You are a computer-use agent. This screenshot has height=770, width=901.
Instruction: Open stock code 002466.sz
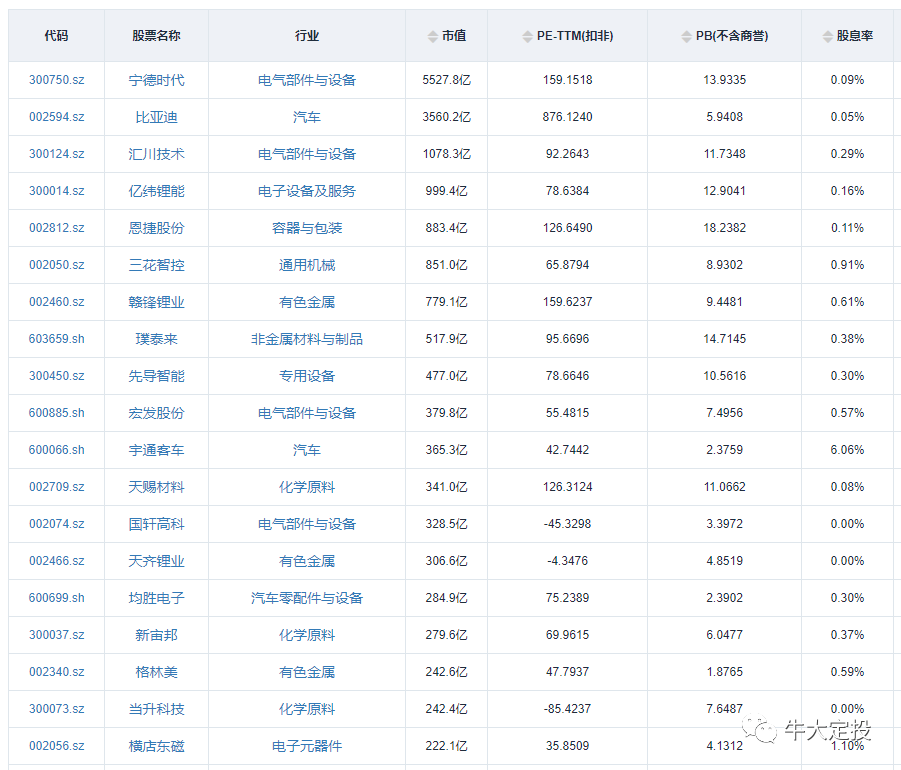click(57, 561)
